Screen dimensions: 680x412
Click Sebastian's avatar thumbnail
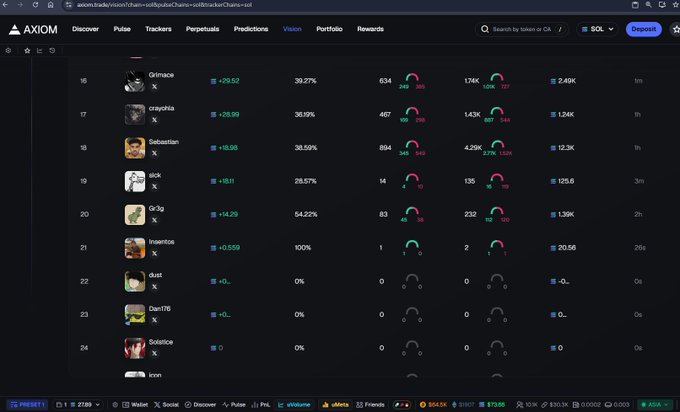pyautogui.click(x=135, y=148)
